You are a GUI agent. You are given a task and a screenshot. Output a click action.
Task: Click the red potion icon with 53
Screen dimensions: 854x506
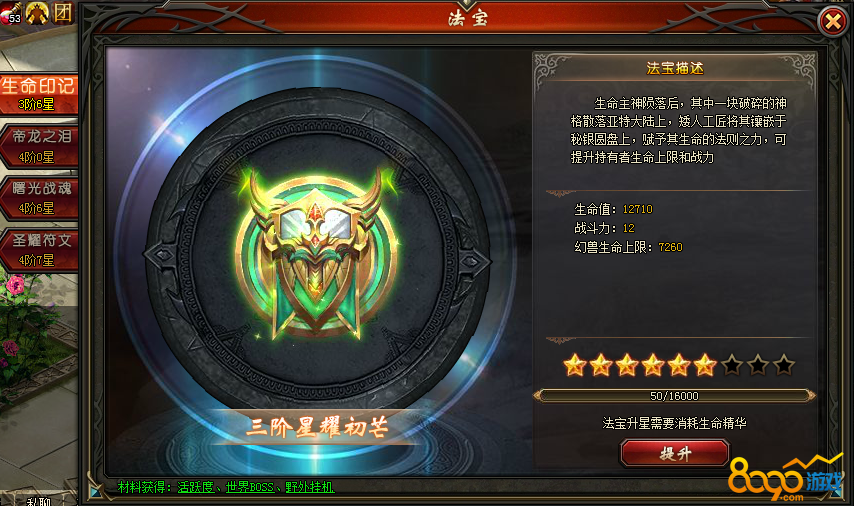click(x=10, y=13)
